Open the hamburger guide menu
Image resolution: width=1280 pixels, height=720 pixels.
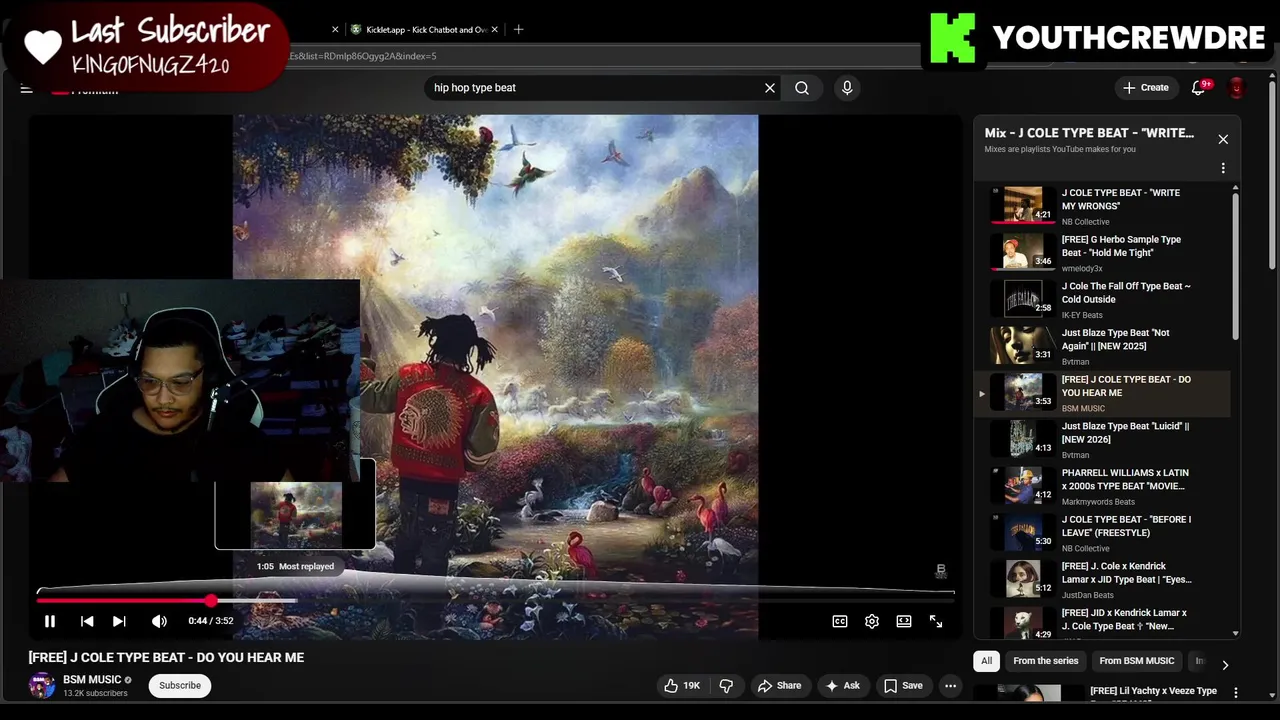[27, 89]
